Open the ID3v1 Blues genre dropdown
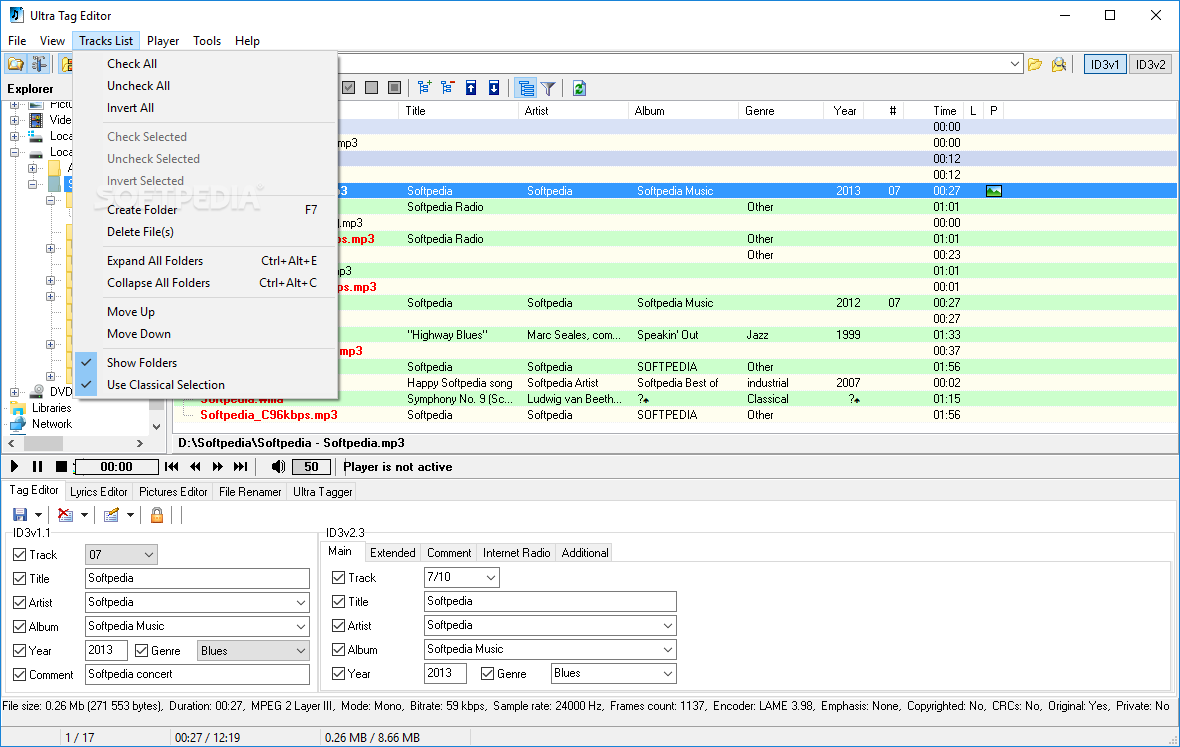This screenshot has height=747, width=1180. tap(301, 651)
